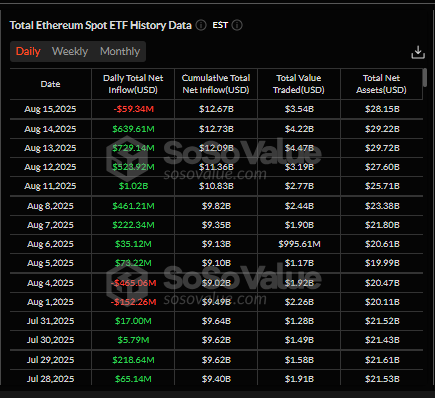Screen dimensions: 435x398
Task: Select the Aug 4,2025 row date
Action: tap(50, 283)
